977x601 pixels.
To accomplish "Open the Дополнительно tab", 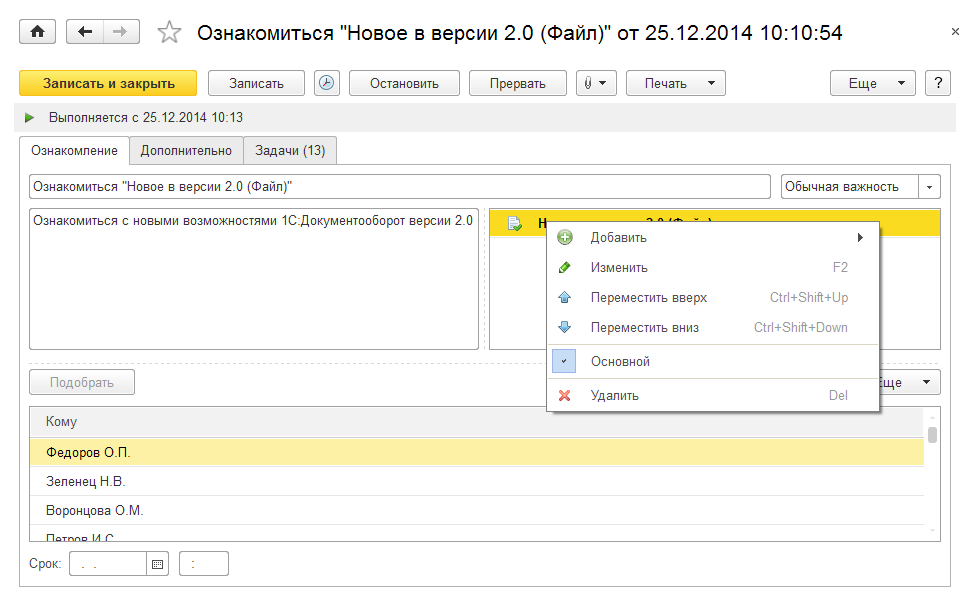I will tap(186, 150).
